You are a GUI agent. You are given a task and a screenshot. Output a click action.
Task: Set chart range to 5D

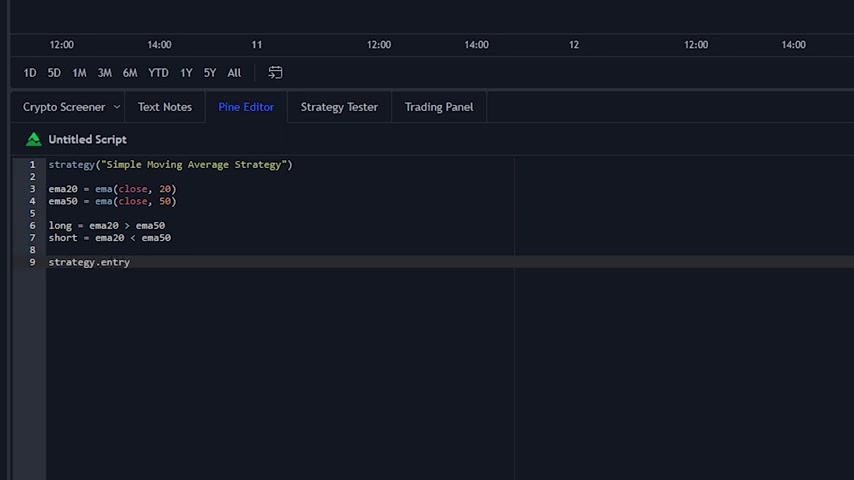coord(54,73)
